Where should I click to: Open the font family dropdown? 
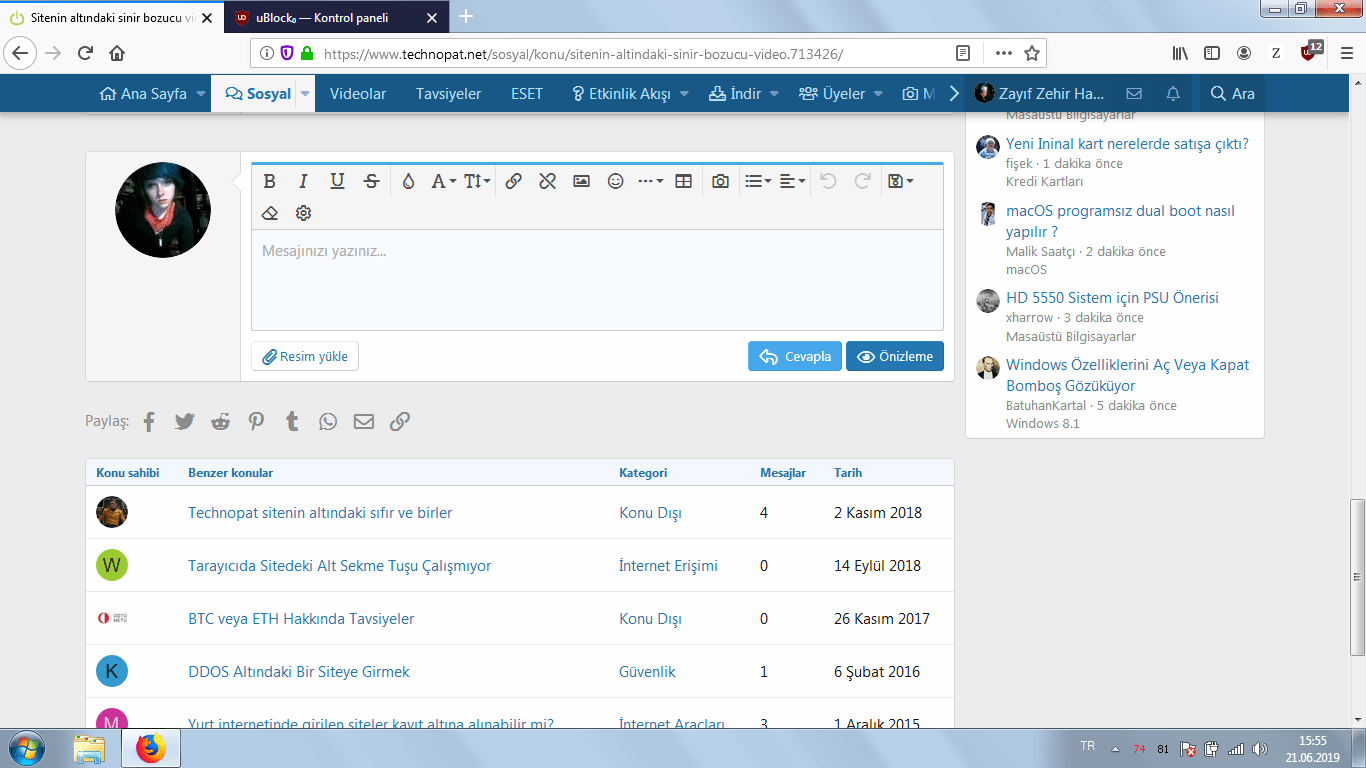[443, 181]
